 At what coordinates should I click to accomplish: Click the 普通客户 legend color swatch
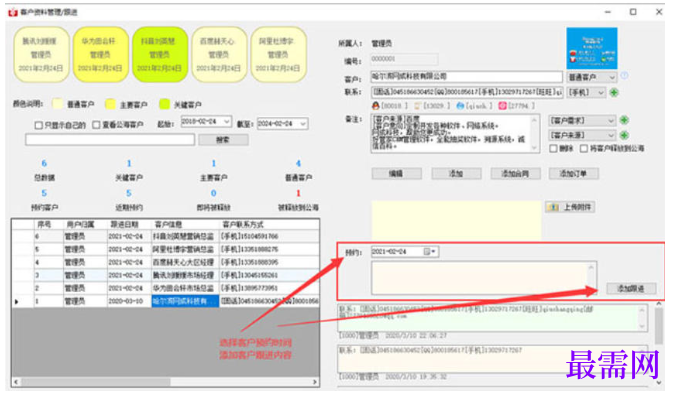pyautogui.click(x=57, y=104)
